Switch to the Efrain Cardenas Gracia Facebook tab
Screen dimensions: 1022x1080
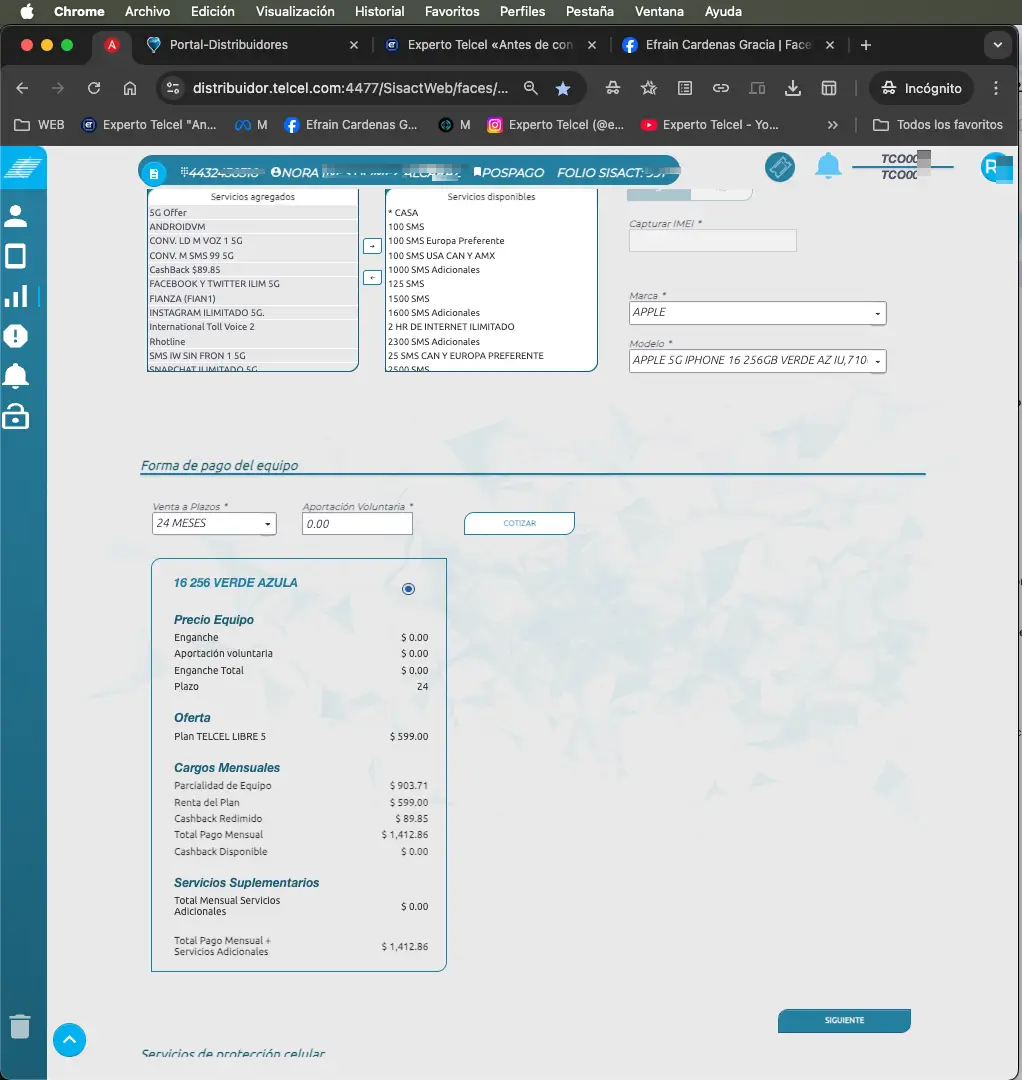coord(727,45)
